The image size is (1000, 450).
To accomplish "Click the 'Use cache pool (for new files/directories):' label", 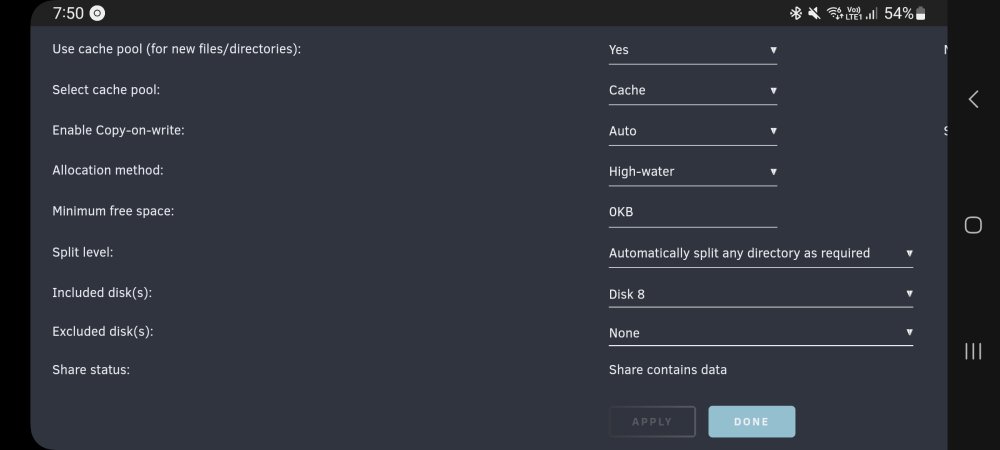I will point(177,49).
